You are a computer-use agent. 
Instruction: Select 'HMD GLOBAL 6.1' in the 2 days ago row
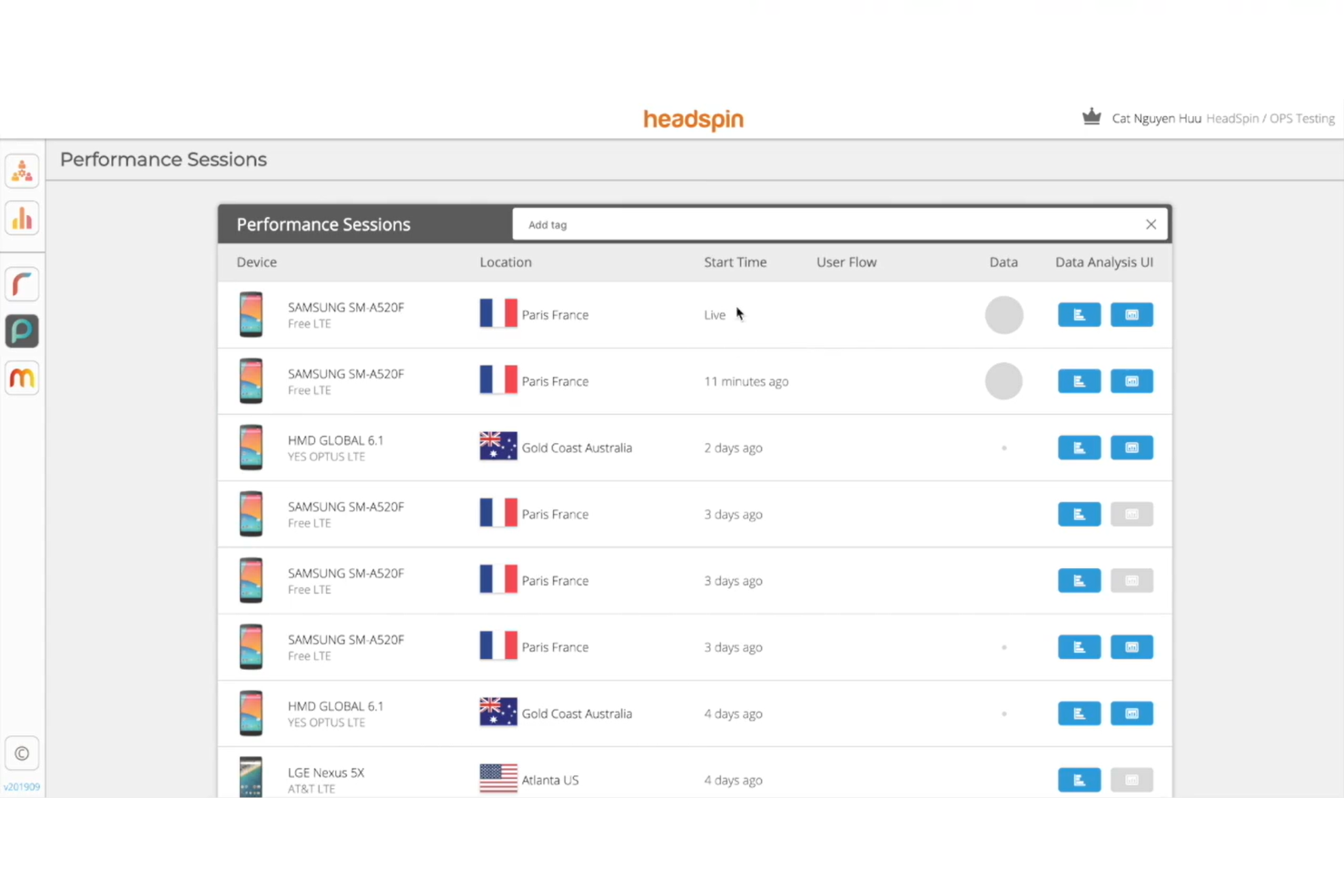pyautogui.click(x=335, y=440)
